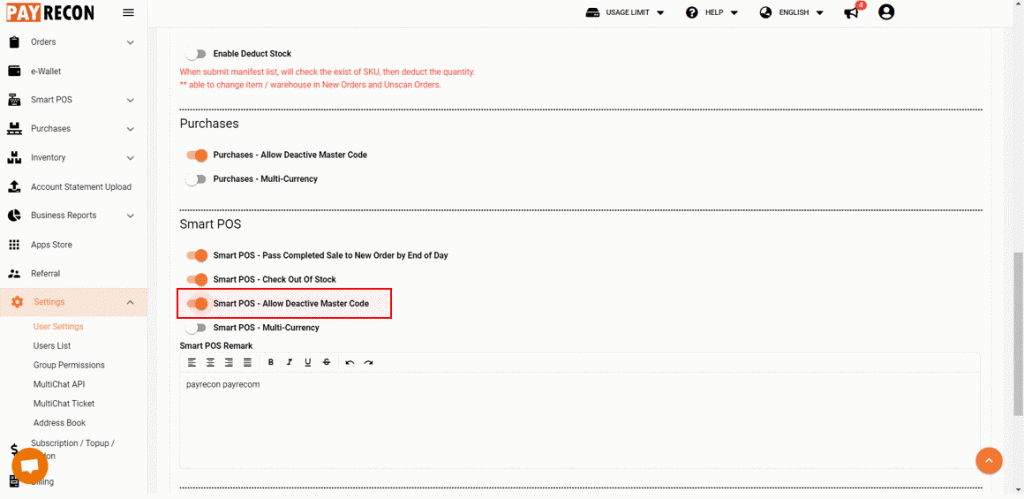Open Address Book submenu item
The height and width of the screenshot is (499, 1024).
point(59,423)
